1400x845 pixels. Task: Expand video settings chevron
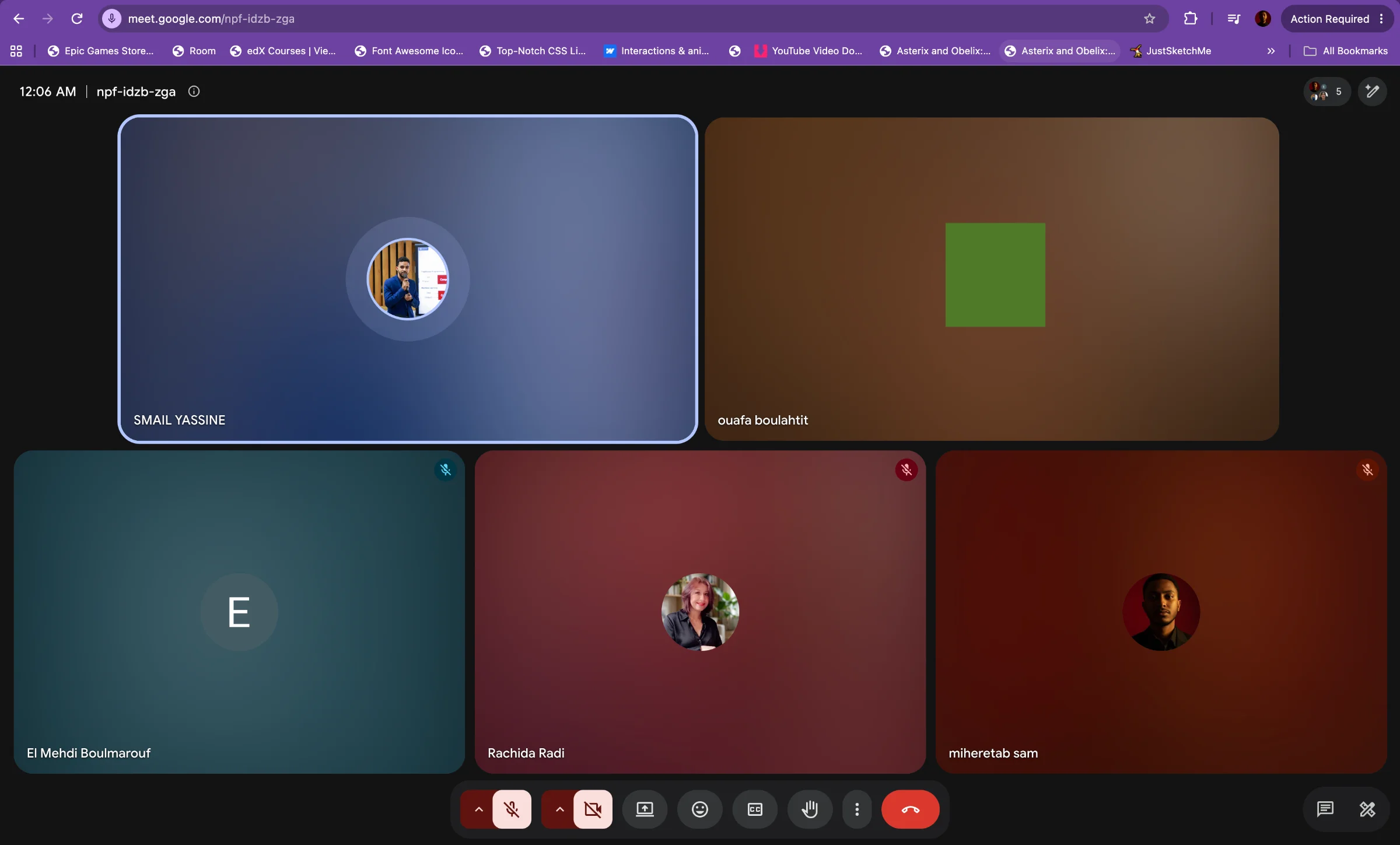click(559, 809)
